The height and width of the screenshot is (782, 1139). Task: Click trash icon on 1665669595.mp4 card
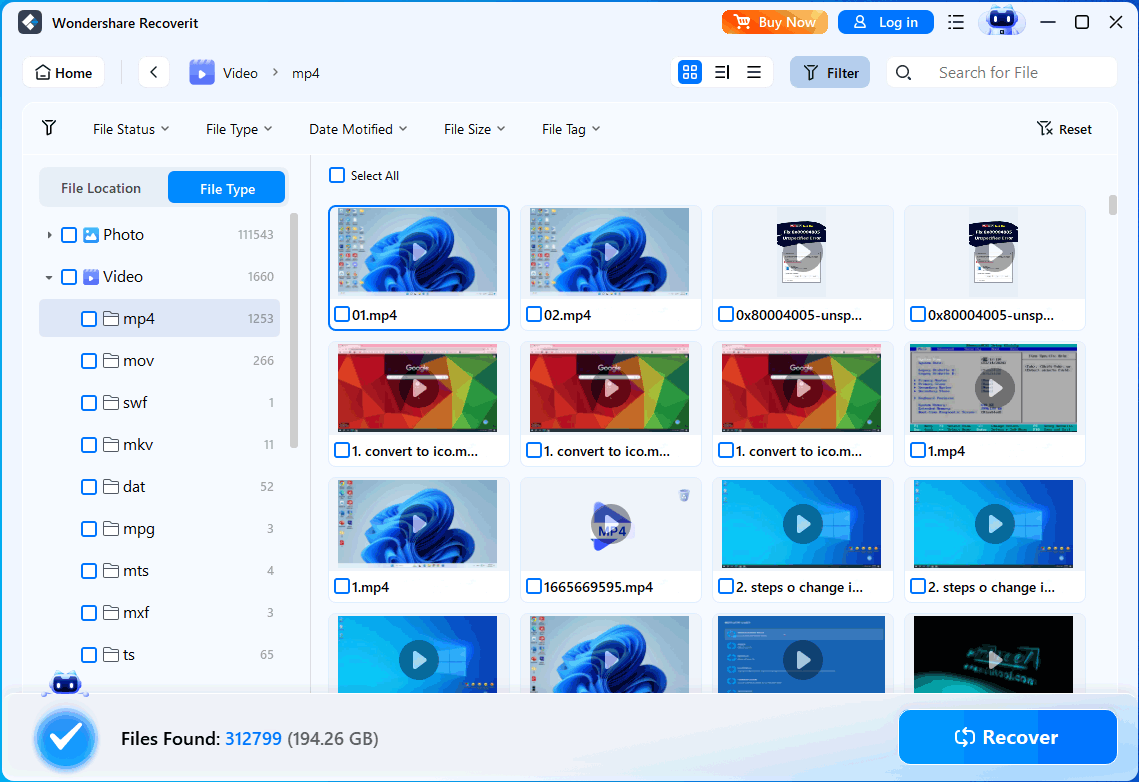684,495
